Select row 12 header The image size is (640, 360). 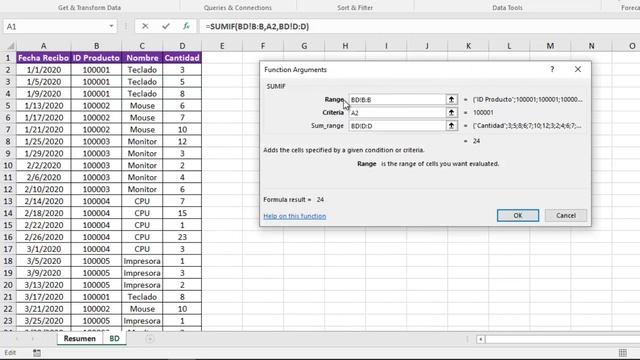[8, 189]
